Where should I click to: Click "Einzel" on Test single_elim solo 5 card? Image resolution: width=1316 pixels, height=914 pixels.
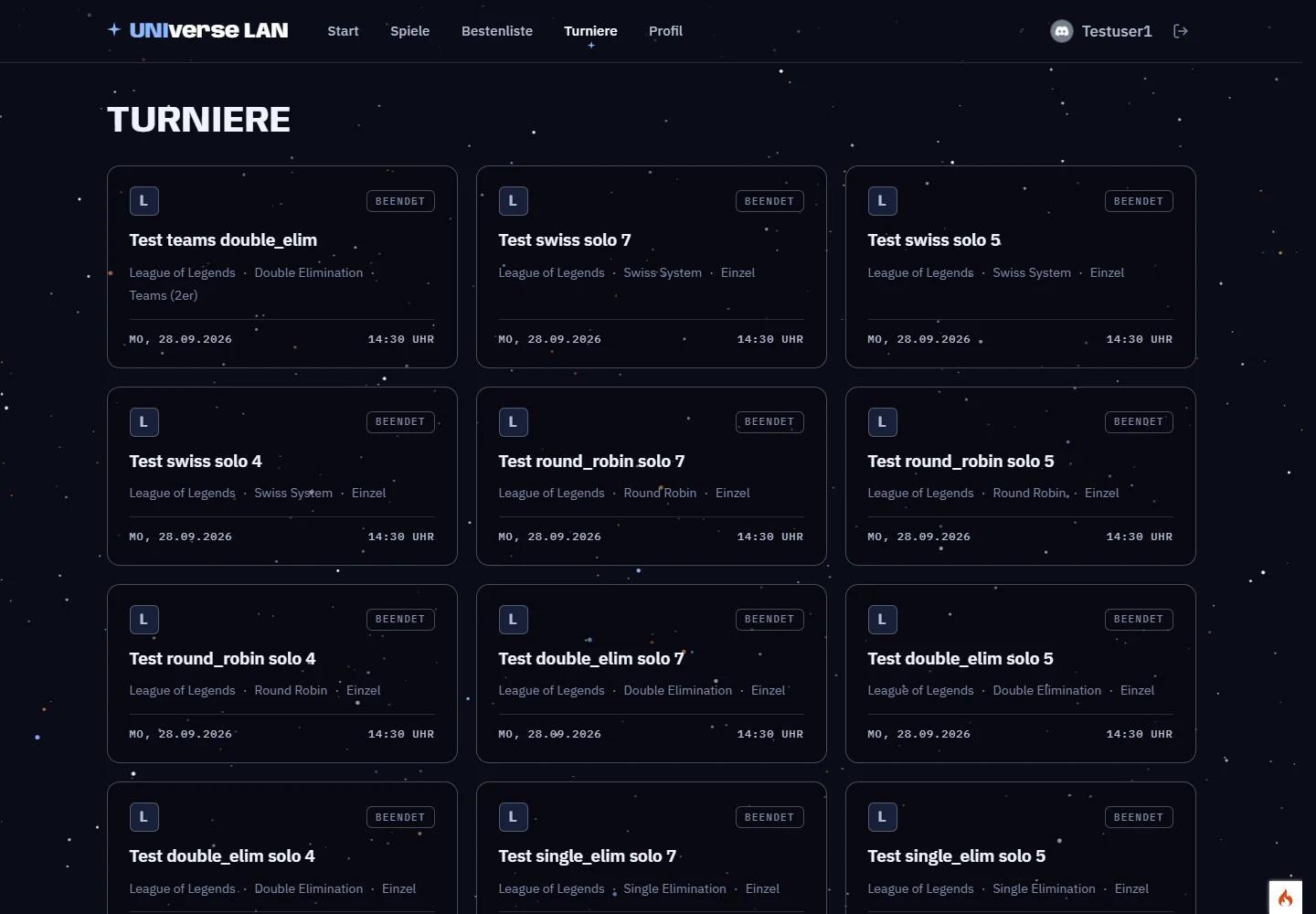1131,888
